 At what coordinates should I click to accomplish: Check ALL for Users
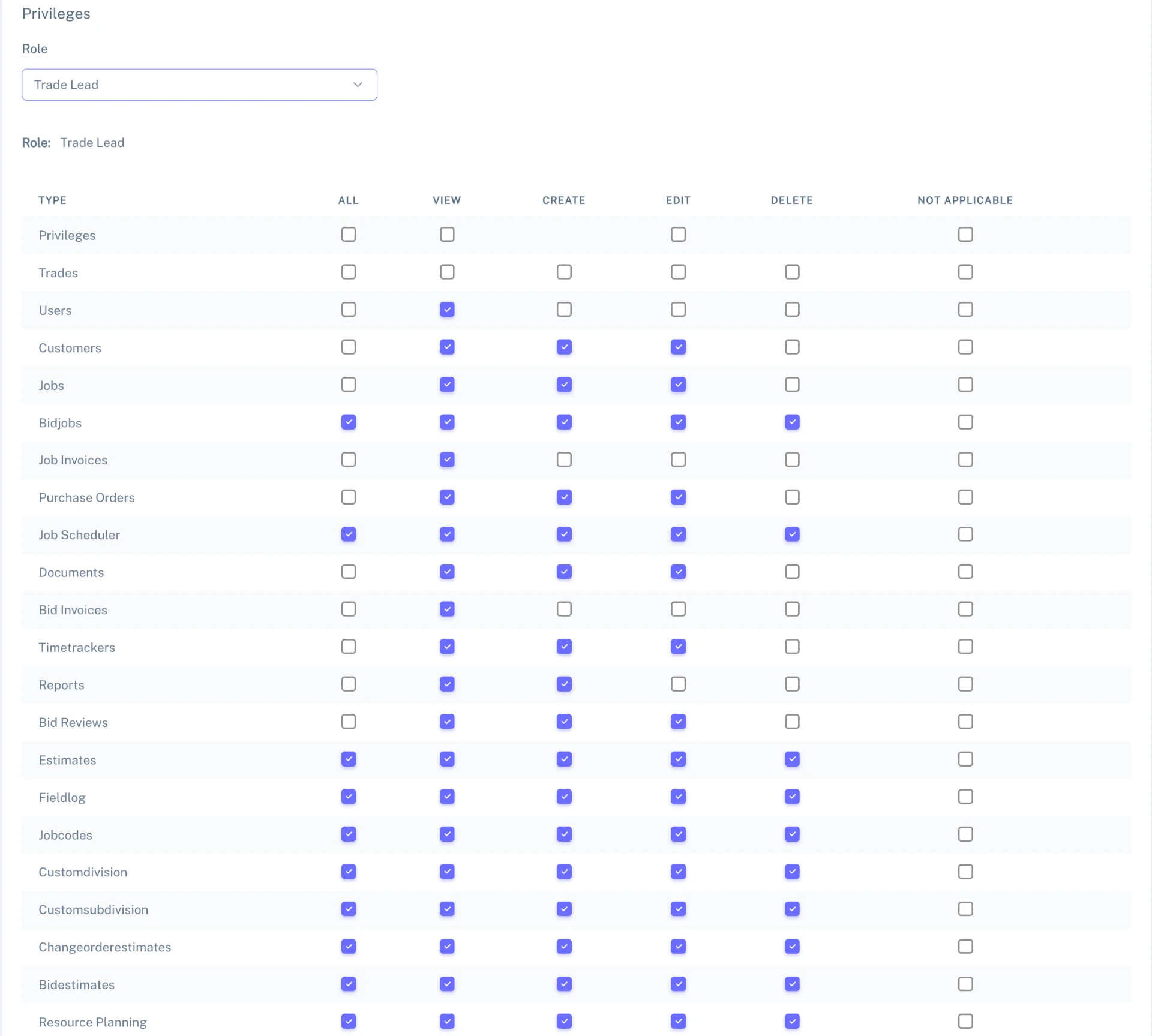coord(349,310)
